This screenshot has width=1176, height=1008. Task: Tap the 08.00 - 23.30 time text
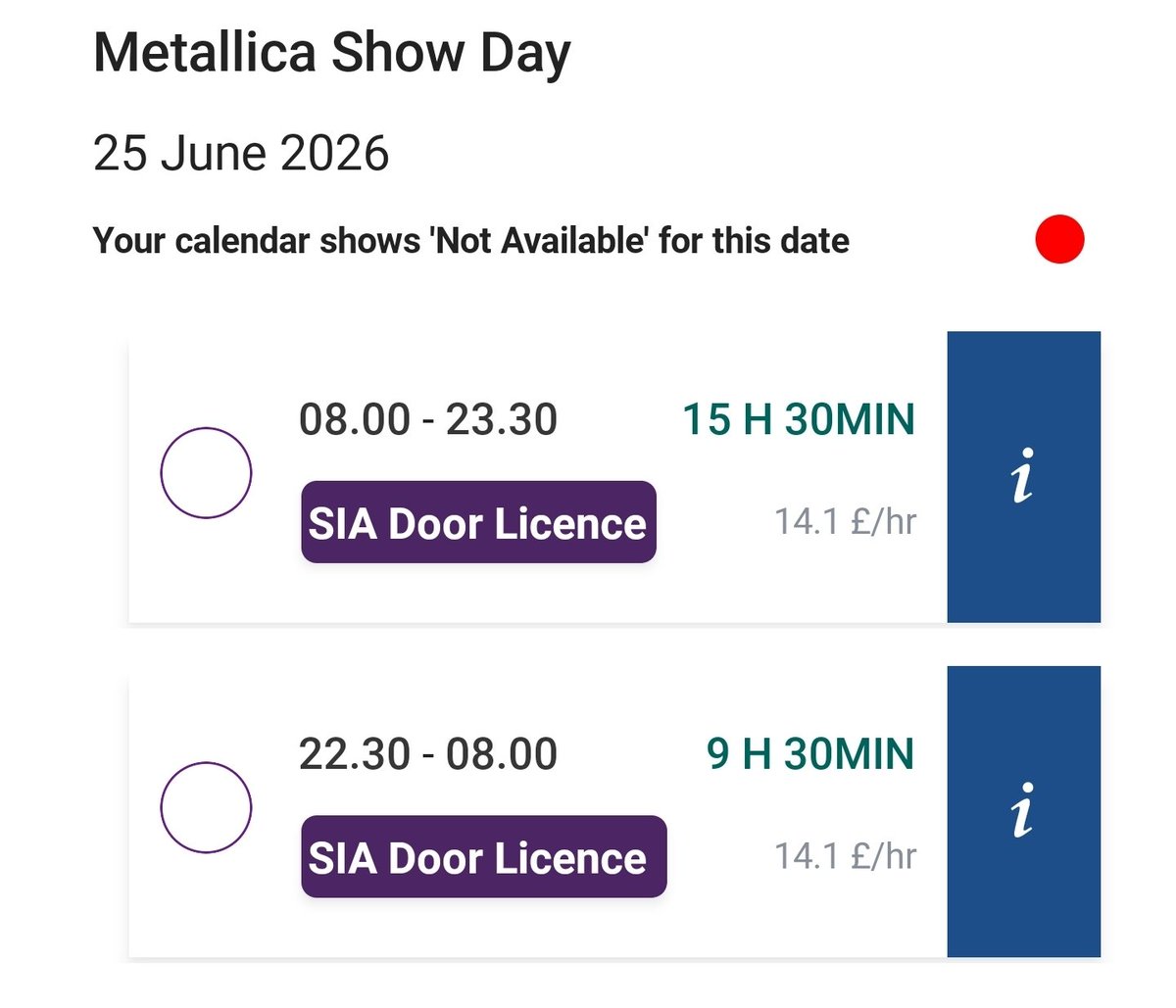pyautogui.click(x=428, y=419)
